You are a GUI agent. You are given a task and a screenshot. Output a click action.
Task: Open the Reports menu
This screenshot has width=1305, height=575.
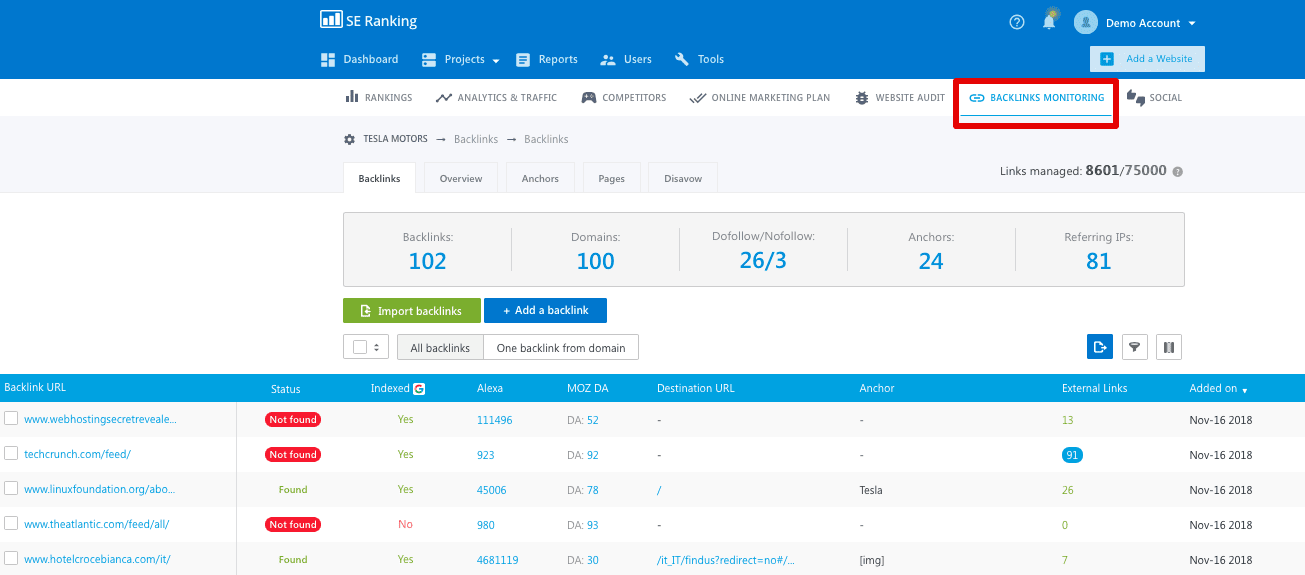pos(547,59)
